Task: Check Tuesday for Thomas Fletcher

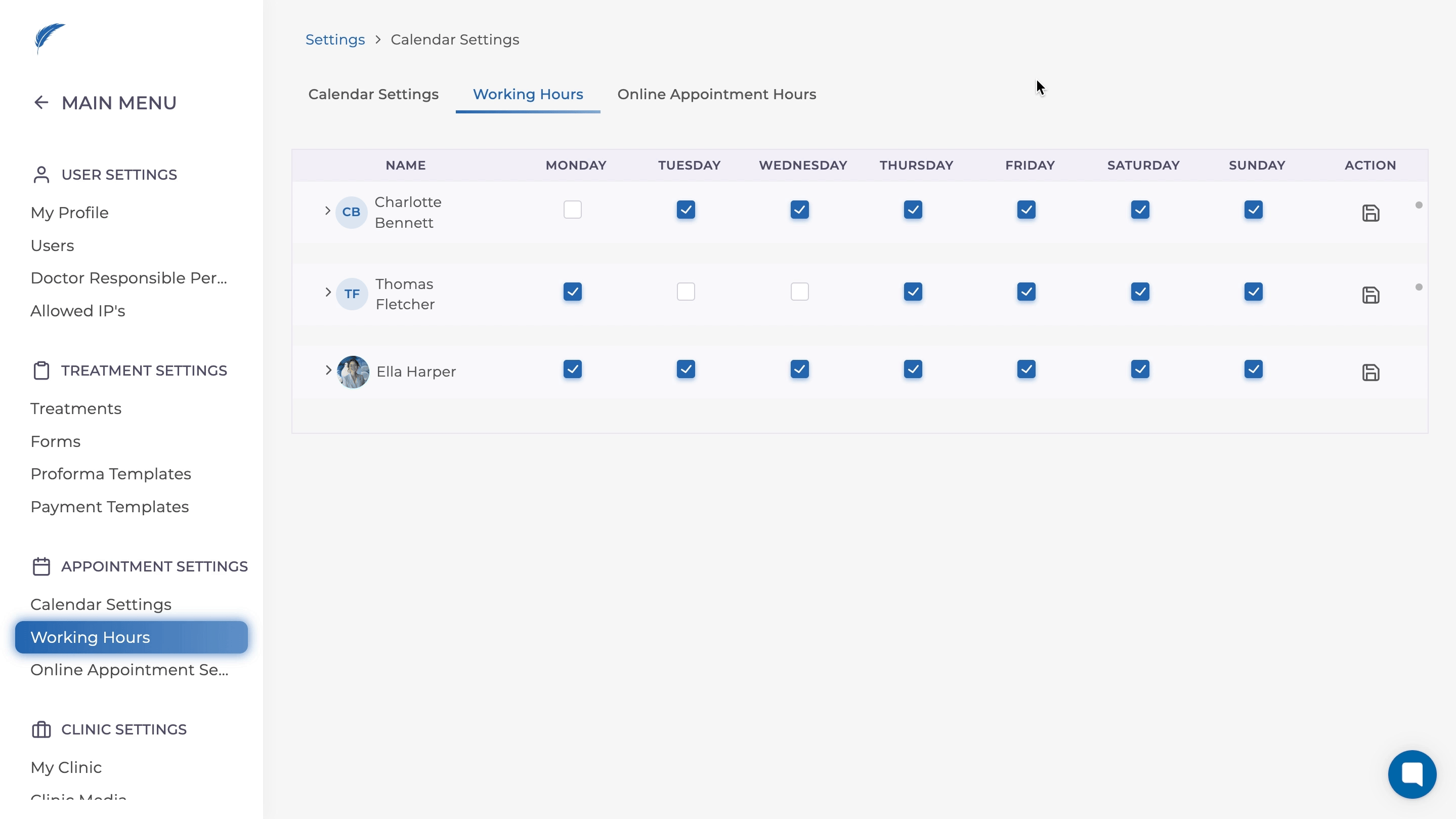Action: pos(686,292)
